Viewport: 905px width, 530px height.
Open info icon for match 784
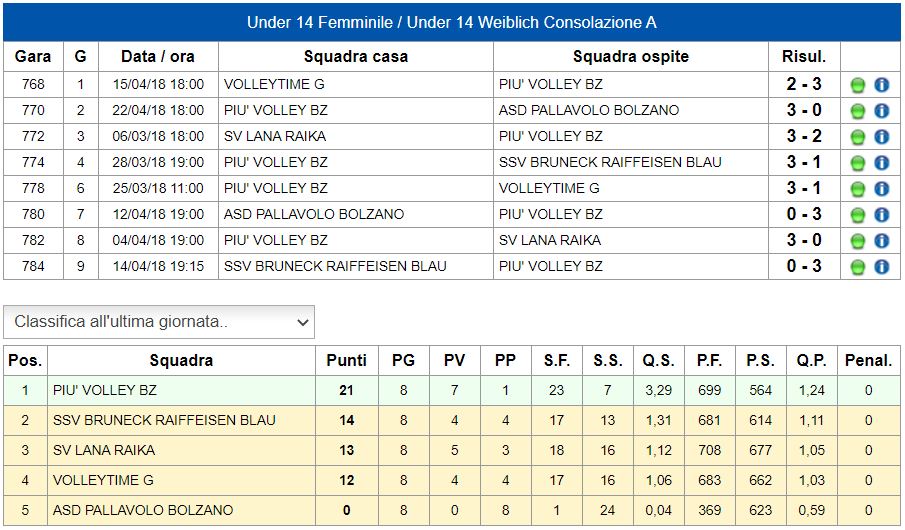pyautogui.click(x=881, y=267)
